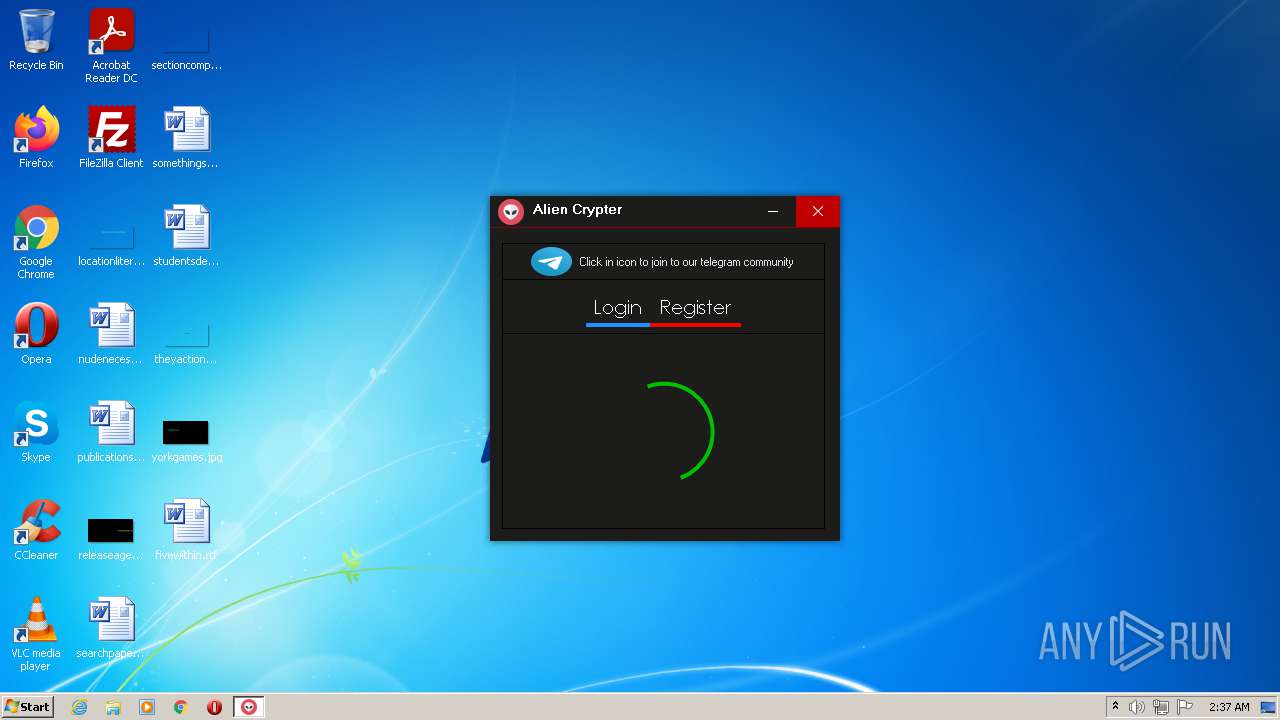Select the Firefox desktop shortcut
The width and height of the screenshot is (1280, 720).
[36, 138]
